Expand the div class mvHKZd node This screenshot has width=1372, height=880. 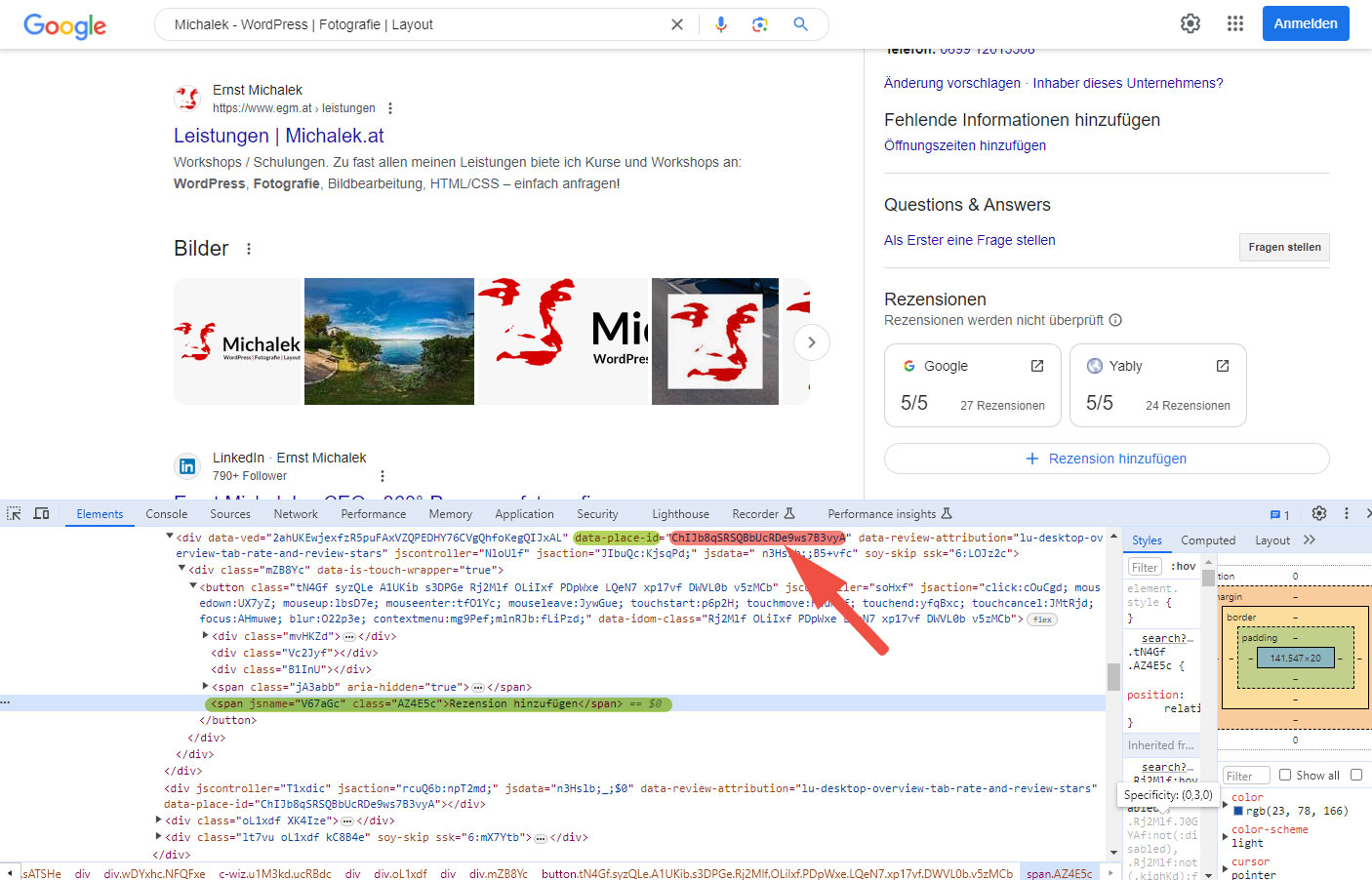[205, 636]
